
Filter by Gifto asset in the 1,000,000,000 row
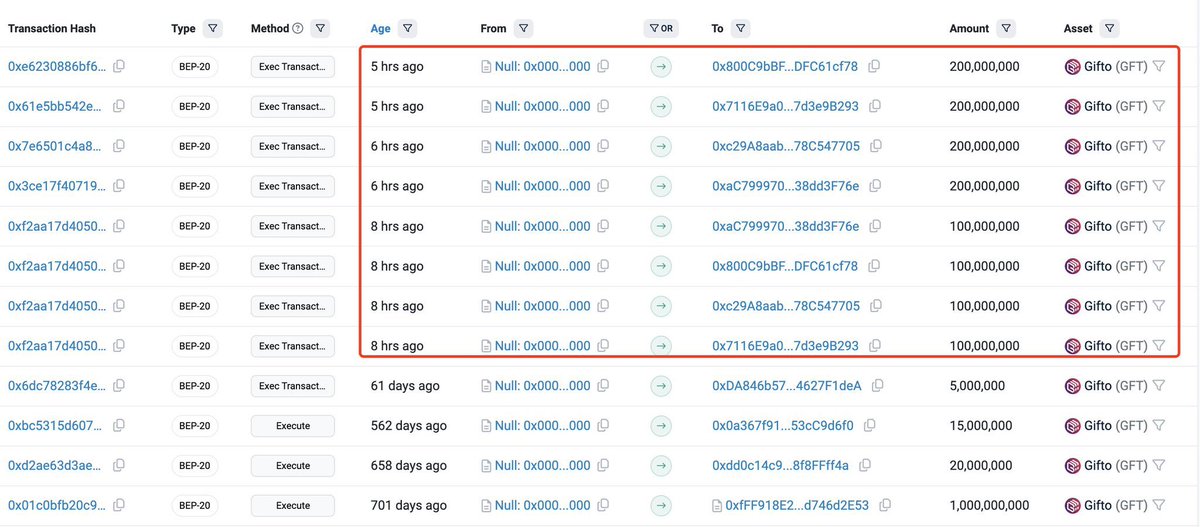(x=1158, y=506)
